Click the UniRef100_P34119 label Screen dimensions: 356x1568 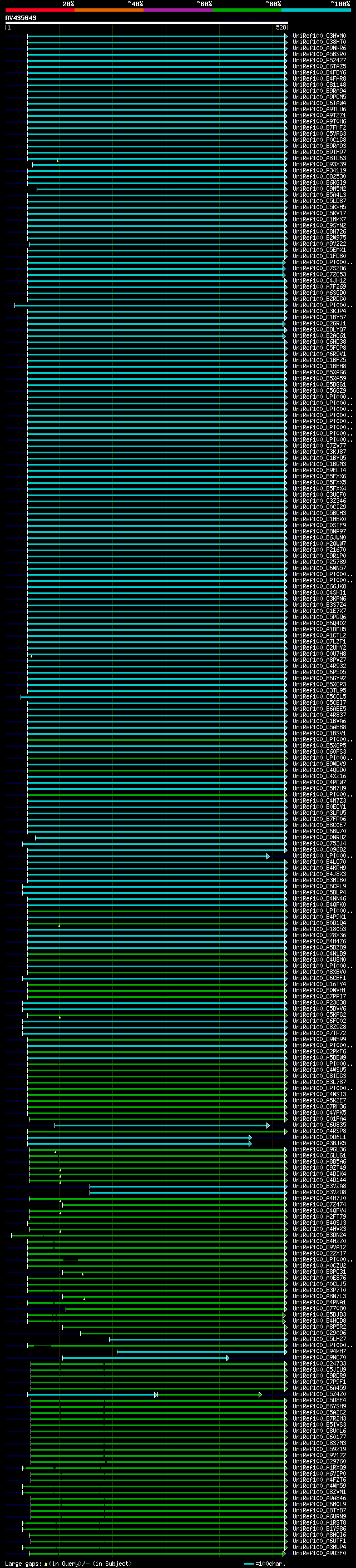(319, 170)
